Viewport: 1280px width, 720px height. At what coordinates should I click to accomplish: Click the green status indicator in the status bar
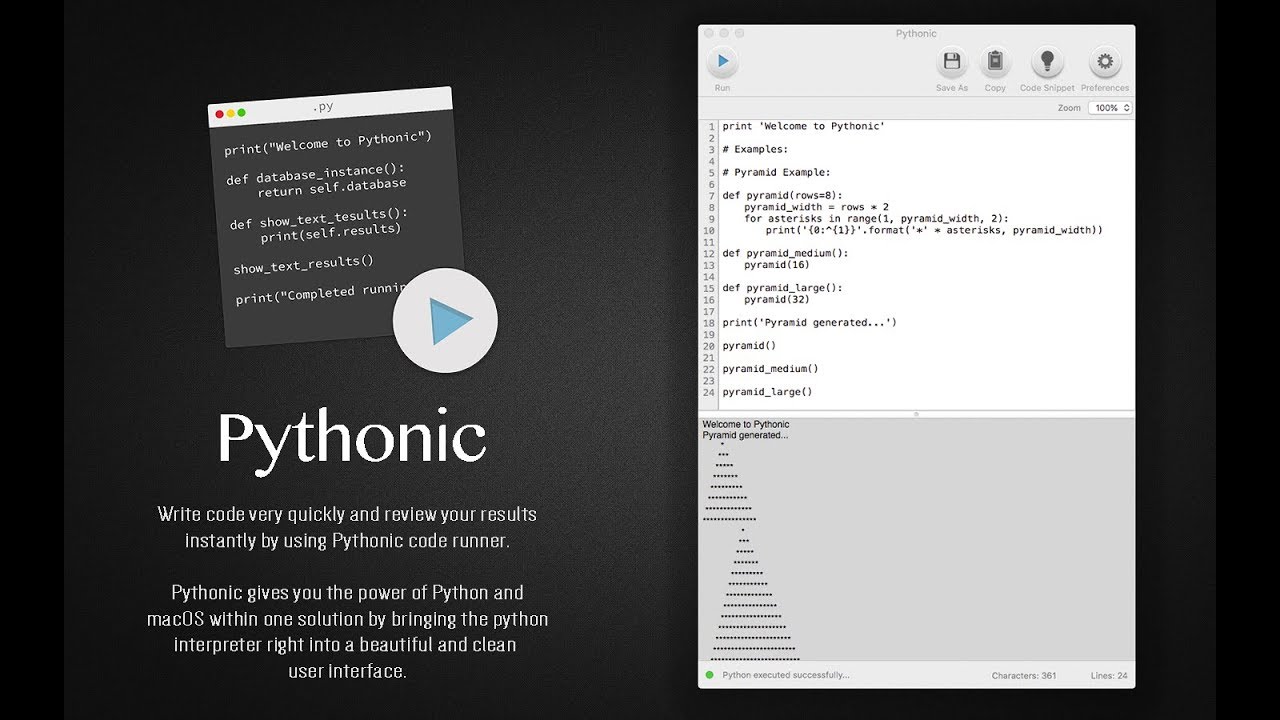[x=710, y=675]
